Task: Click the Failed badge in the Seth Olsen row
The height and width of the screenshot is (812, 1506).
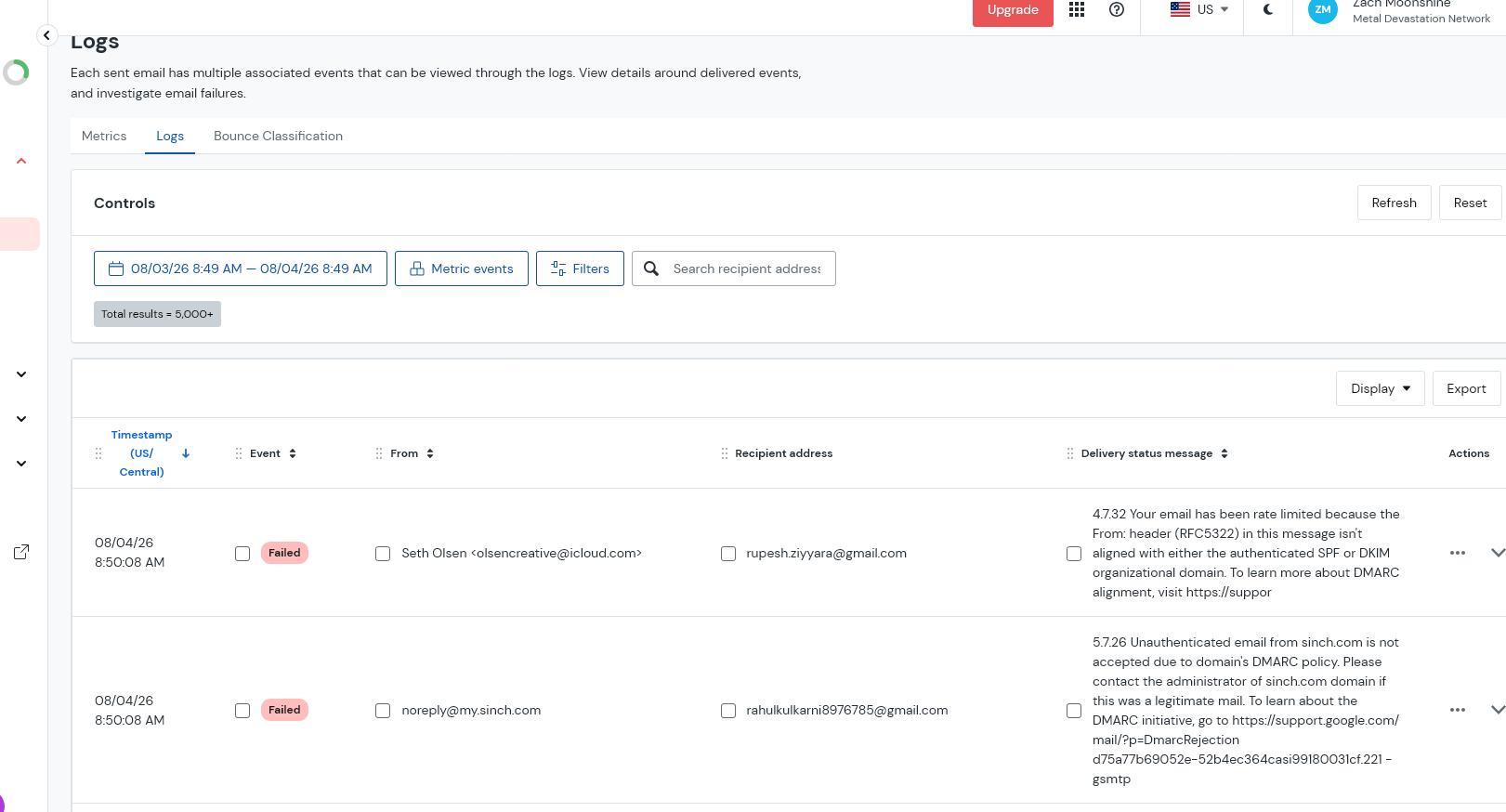Action: click(284, 553)
